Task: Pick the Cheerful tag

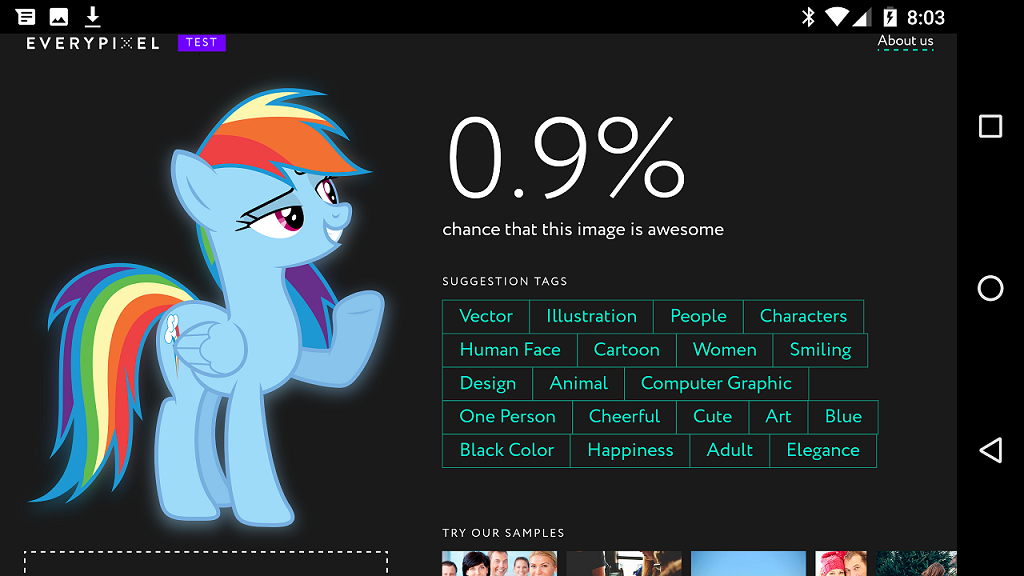Action: click(624, 417)
